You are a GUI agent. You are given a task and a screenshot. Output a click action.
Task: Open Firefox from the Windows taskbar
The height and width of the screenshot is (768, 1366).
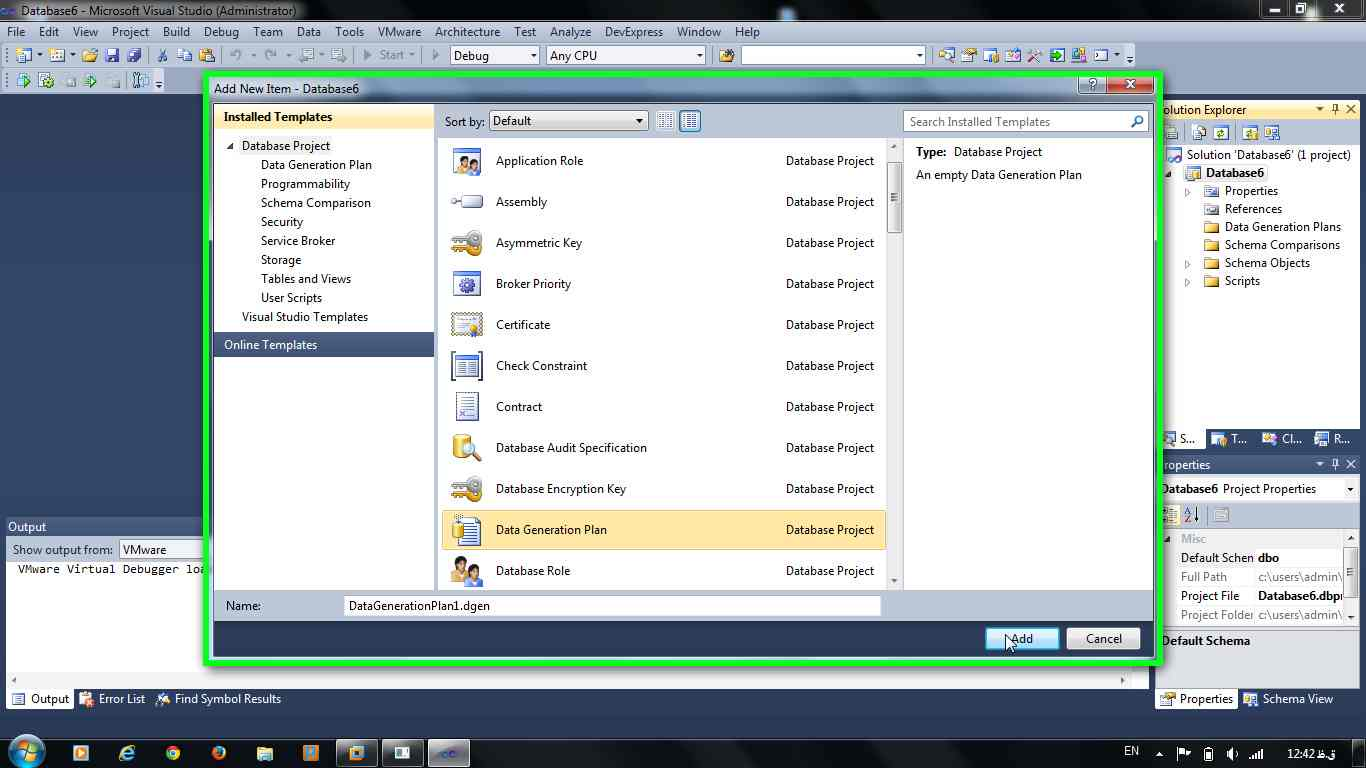(x=218, y=753)
